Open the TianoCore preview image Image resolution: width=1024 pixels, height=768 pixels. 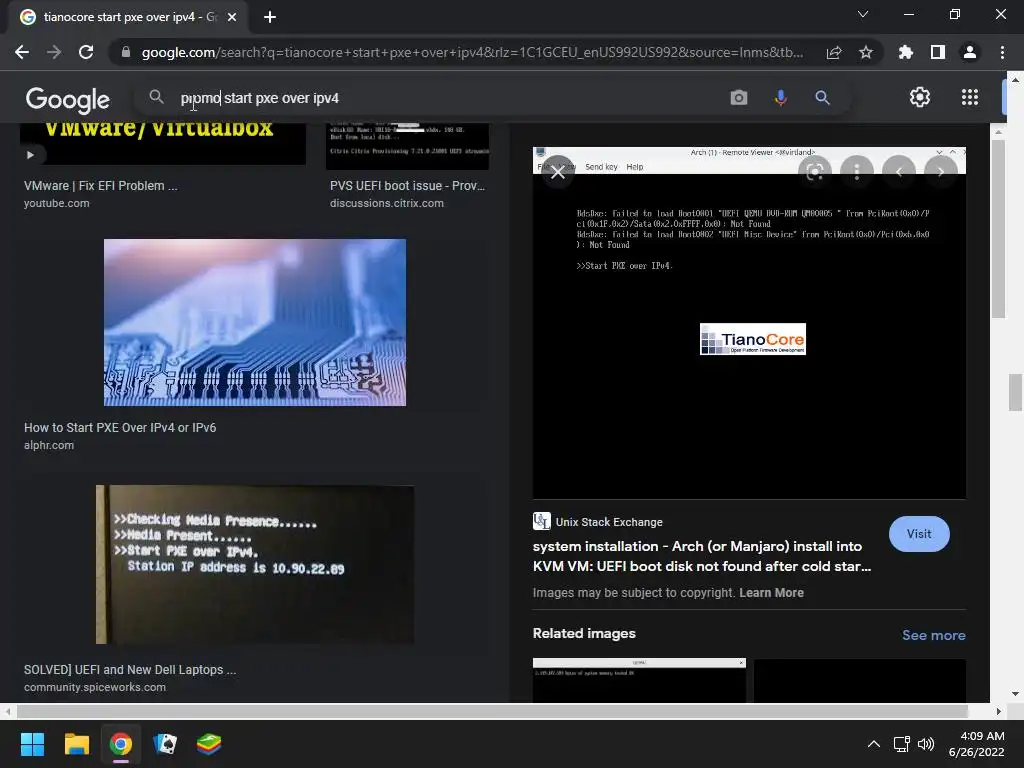pyautogui.click(x=749, y=323)
